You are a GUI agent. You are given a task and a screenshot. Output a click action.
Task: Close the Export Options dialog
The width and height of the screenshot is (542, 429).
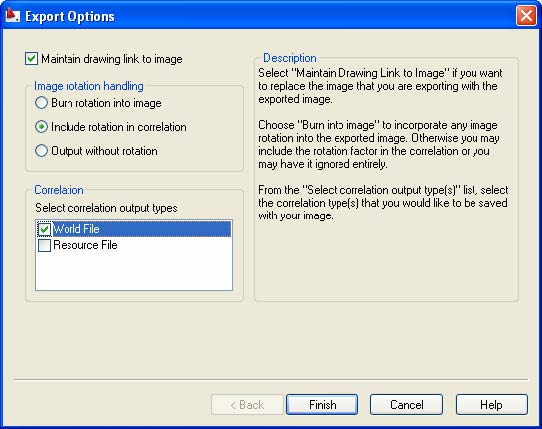[x=526, y=16]
